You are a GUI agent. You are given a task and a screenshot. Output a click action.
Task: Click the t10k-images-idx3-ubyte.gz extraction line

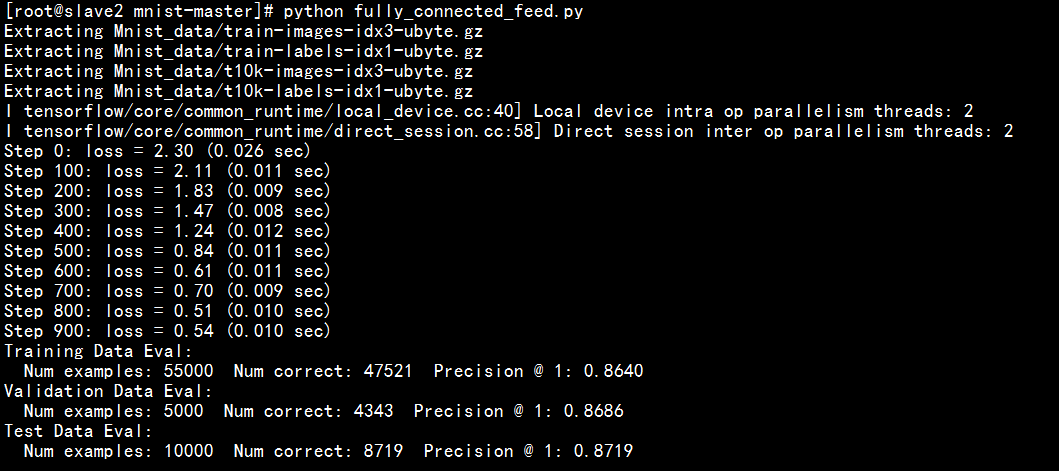click(x=238, y=71)
